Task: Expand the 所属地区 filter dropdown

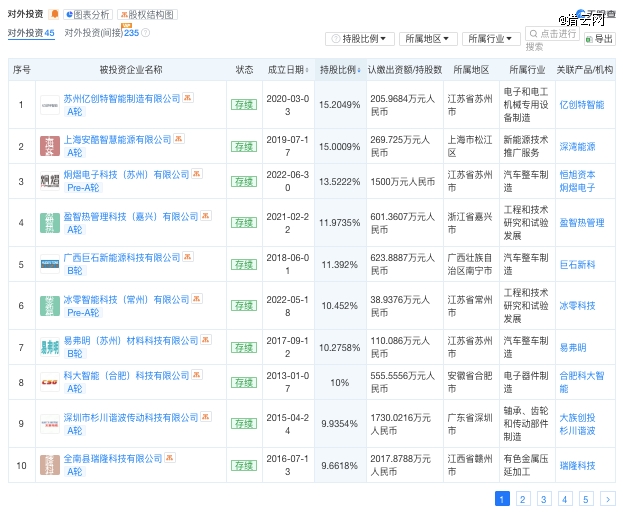Action: point(428,39)
